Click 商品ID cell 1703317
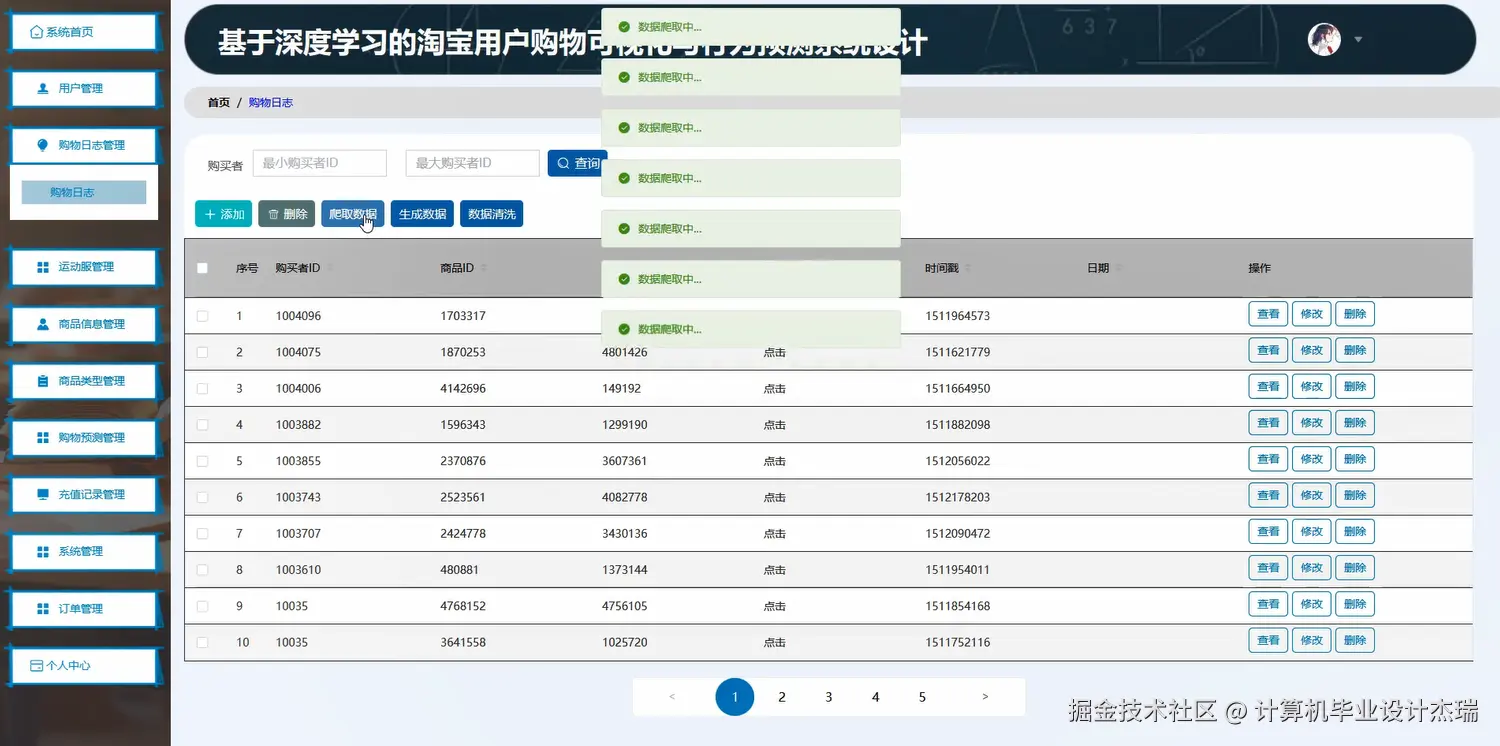This screenshot has height=746, width=1500. (463, 316)
